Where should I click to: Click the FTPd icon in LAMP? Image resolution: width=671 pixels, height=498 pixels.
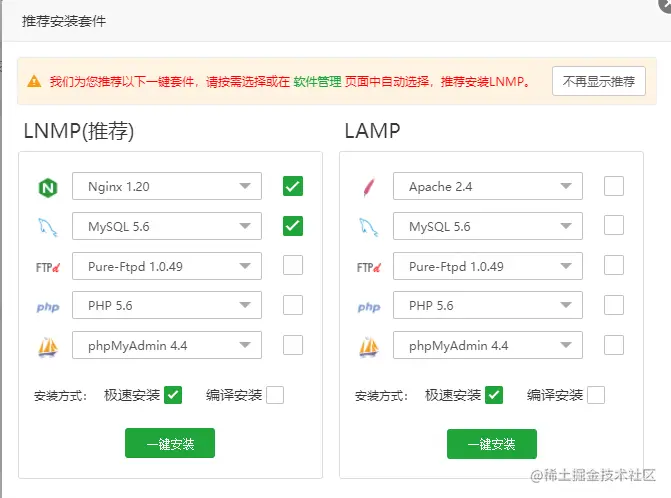pyautogui.click(x=369, y=268)
